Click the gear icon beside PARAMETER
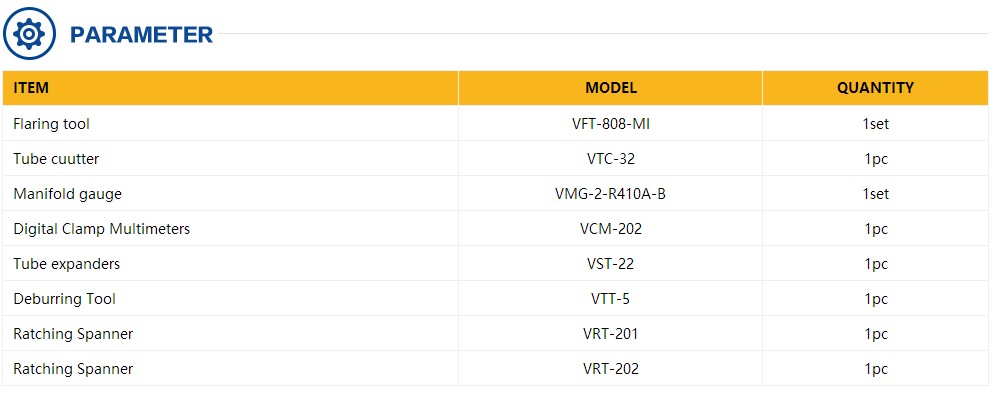This screenshot has width=1006, height=397. tap(29, 33)
